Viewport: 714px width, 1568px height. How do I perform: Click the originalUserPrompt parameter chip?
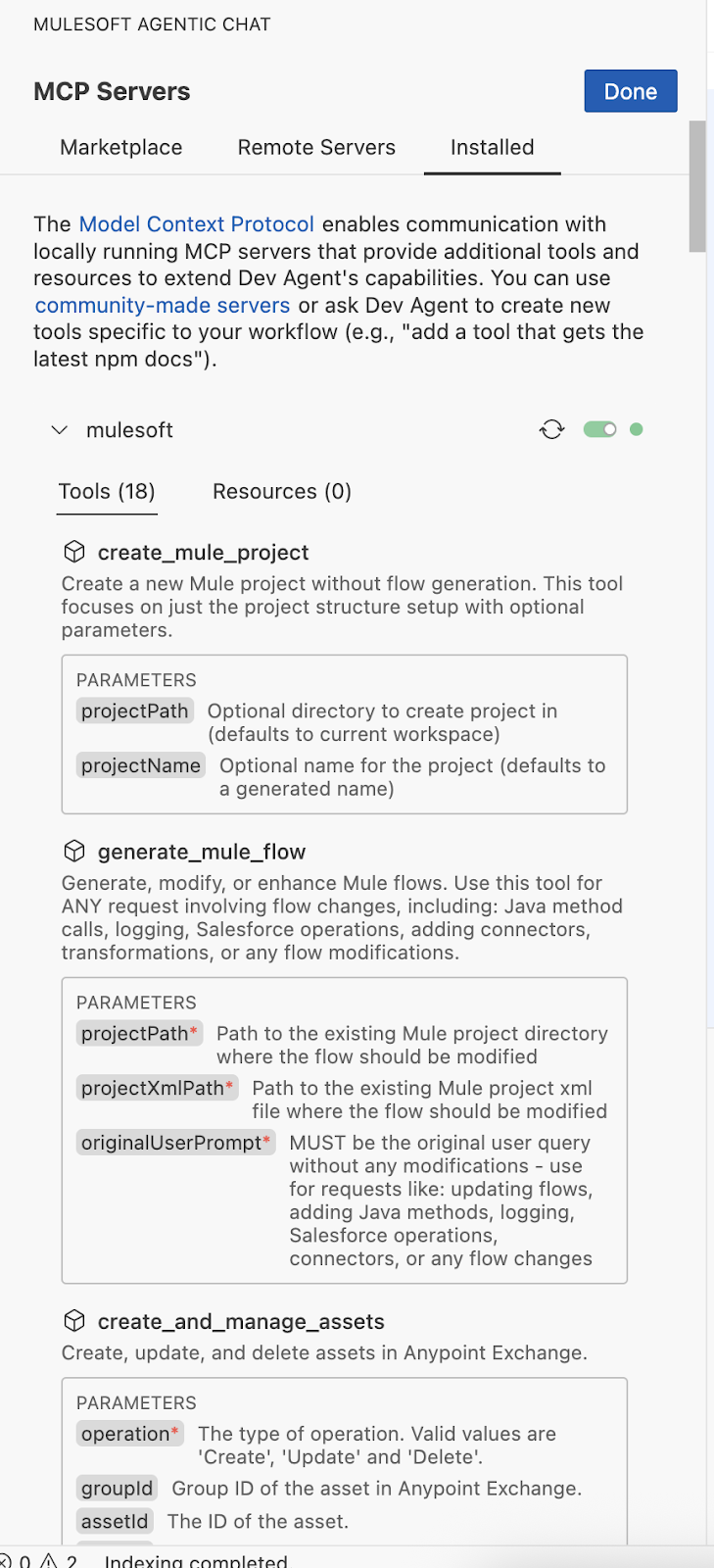175,1143
